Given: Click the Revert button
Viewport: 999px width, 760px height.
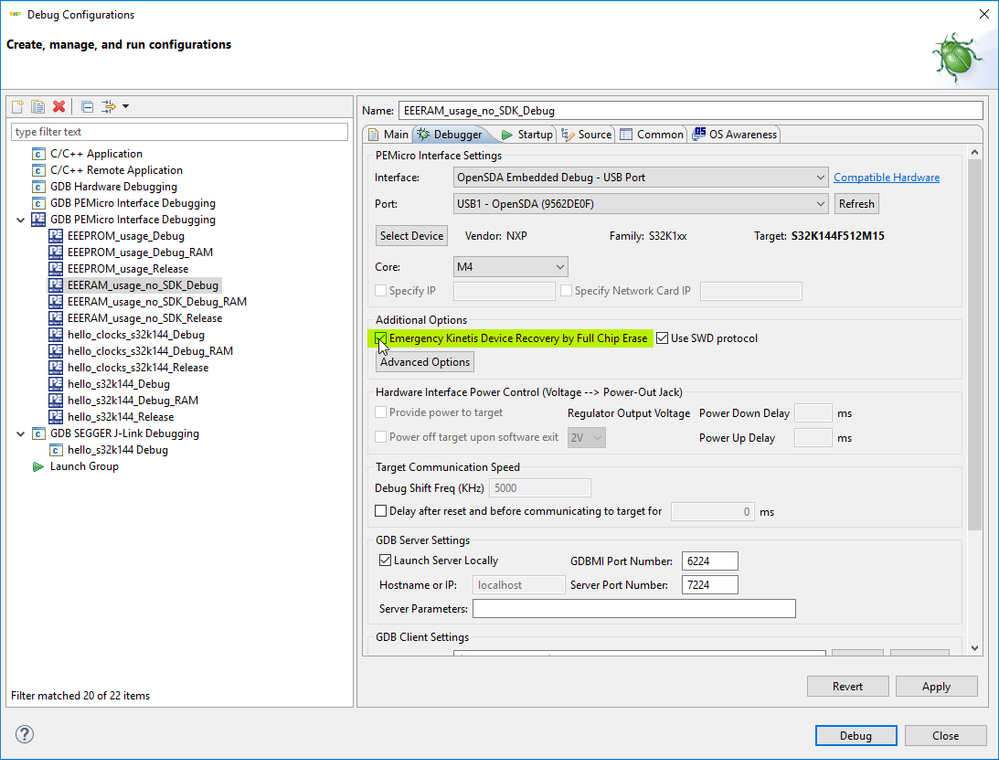Looking at the screenshot, I should click(x=847, y=686).
